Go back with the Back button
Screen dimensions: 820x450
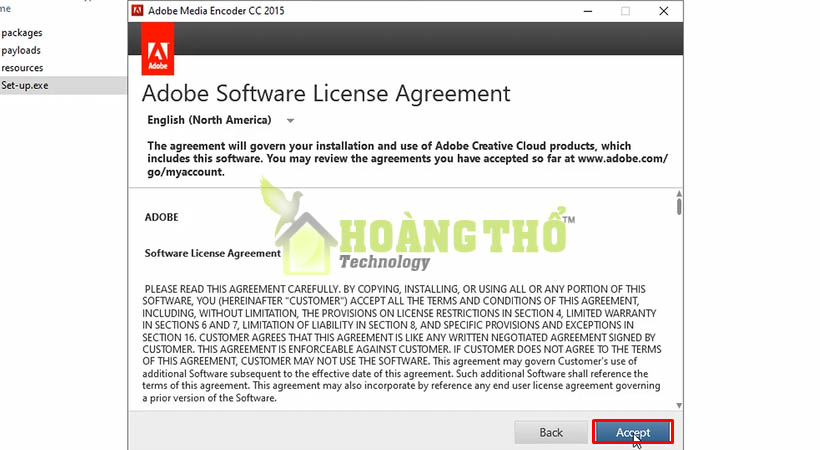[x=551, y=432]
